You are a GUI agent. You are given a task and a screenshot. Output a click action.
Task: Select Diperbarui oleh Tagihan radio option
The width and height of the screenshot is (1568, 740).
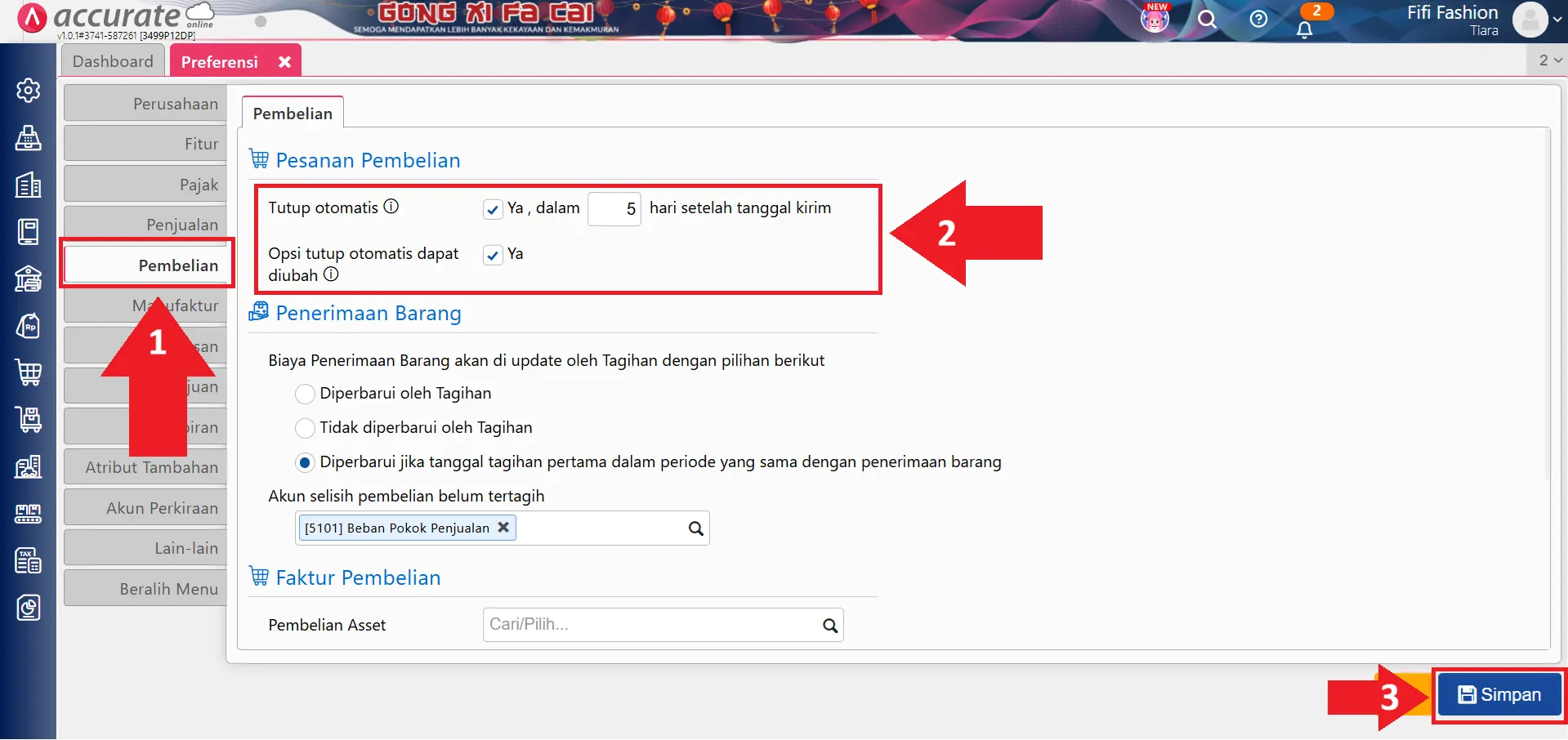click(x=305, y=395)
